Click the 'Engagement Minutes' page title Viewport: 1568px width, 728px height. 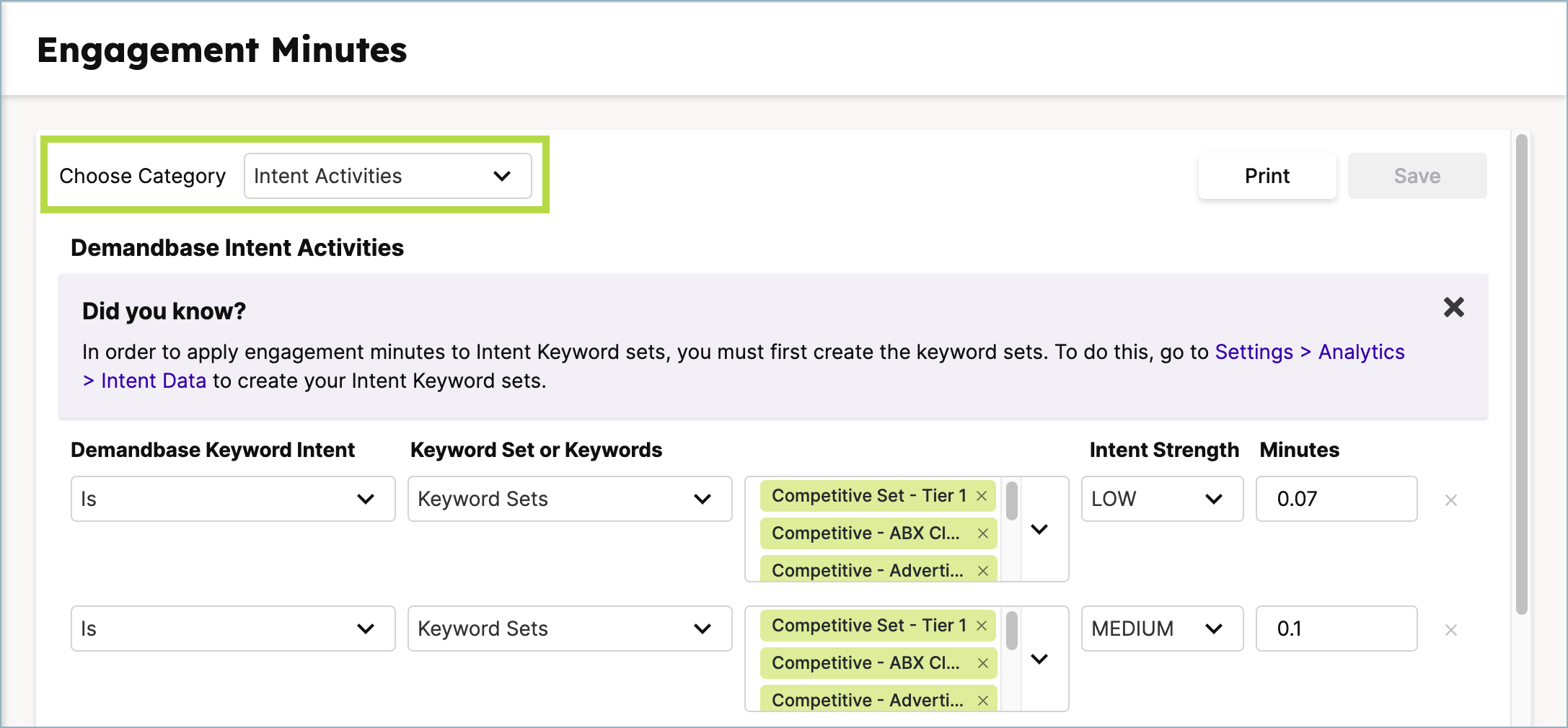click(222, 50)
